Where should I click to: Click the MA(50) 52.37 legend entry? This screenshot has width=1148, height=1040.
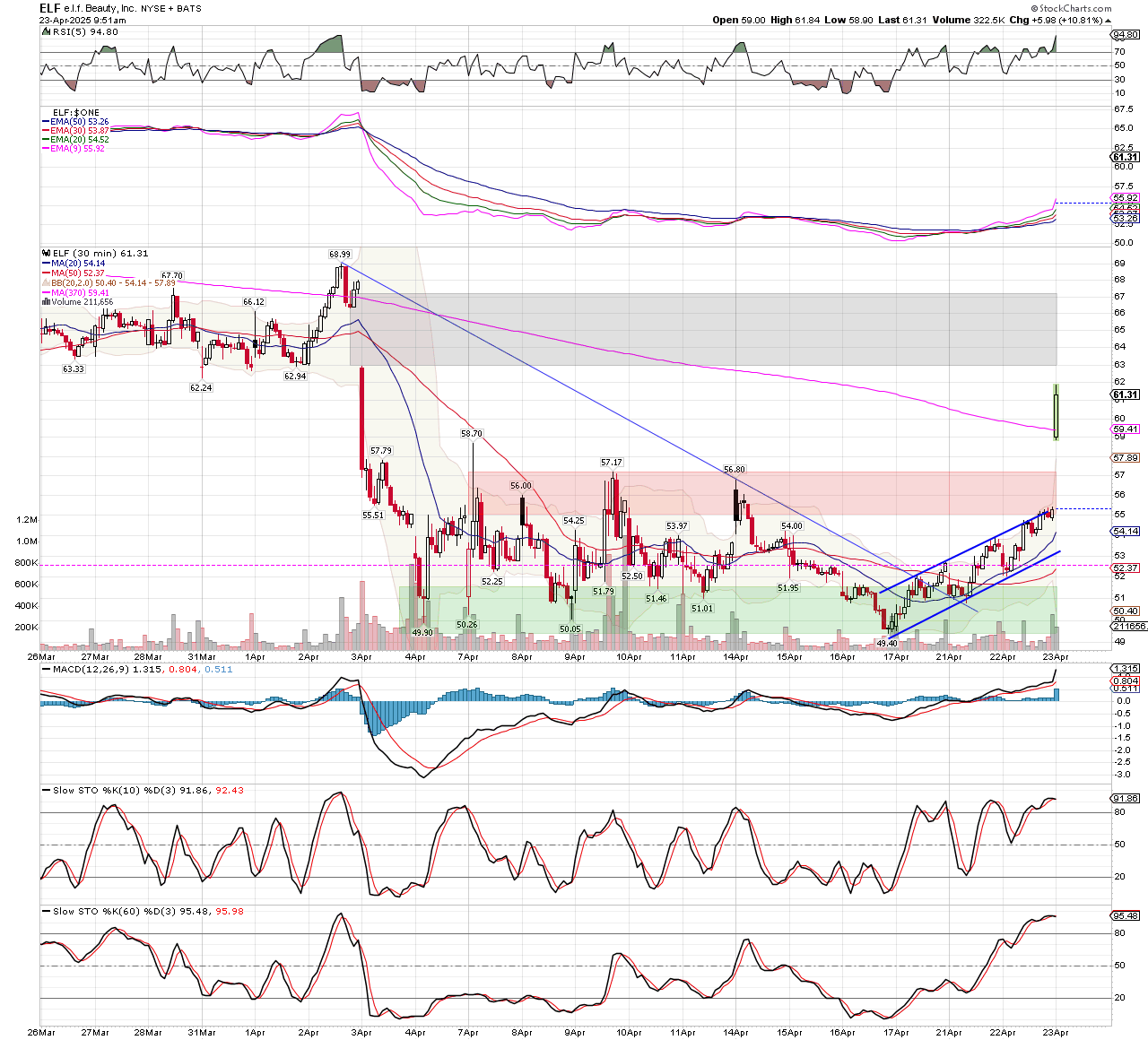[x=74, y=273]
